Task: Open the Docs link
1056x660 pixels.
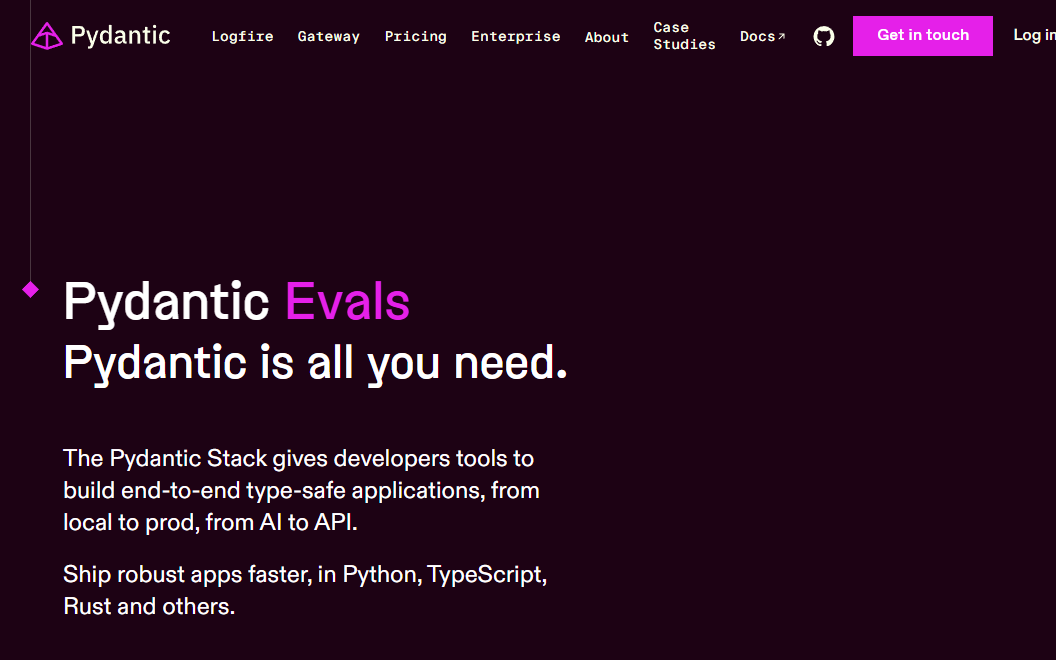Action: point(757,37)
